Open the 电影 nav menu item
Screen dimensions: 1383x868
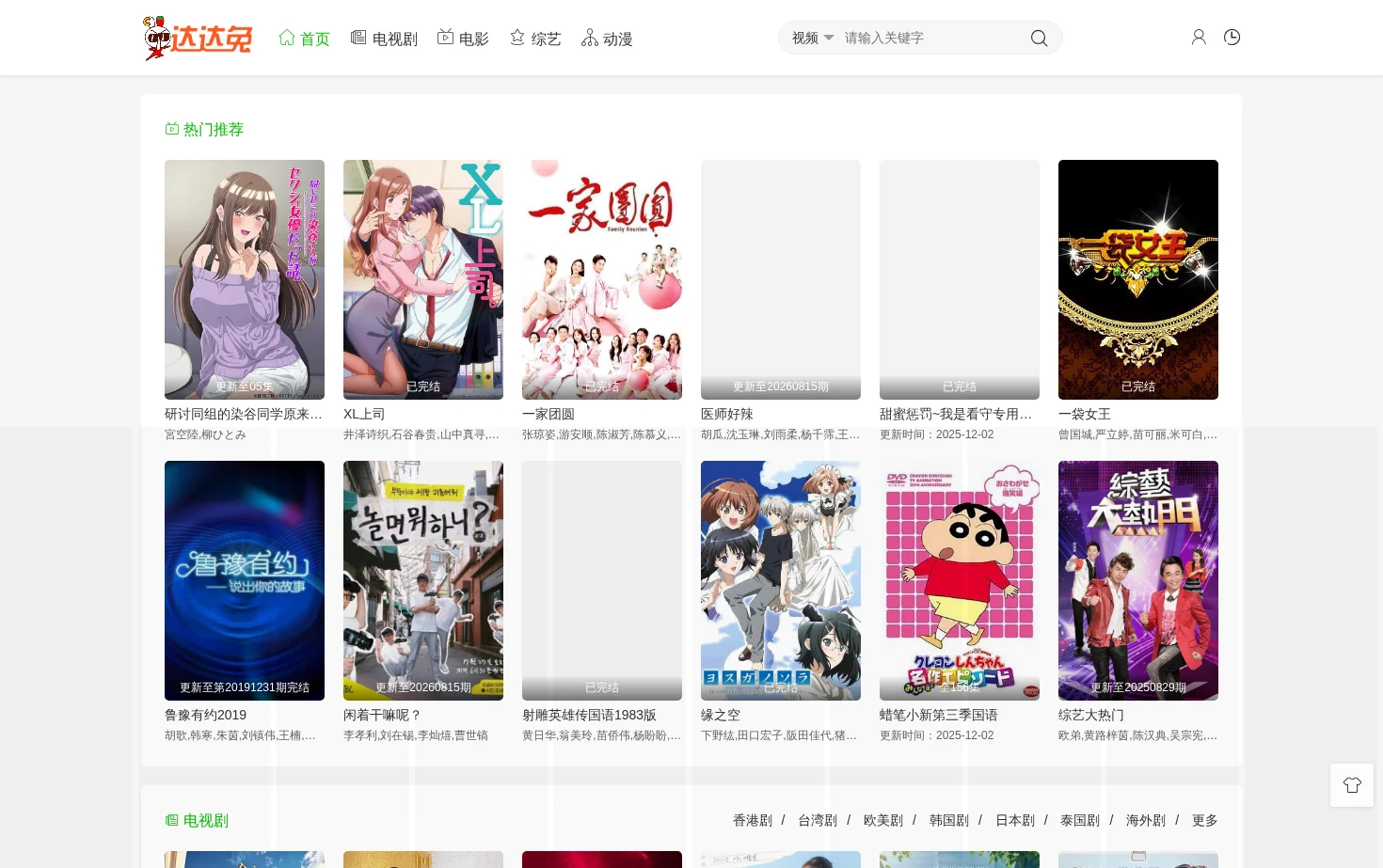pos(463,39)
